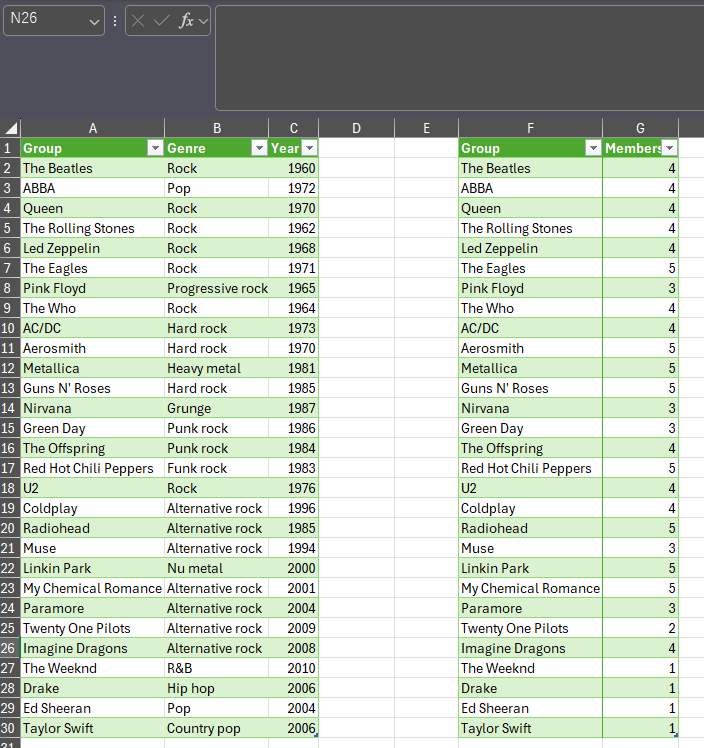Open the Members filter dropdown

pos(670,148)
